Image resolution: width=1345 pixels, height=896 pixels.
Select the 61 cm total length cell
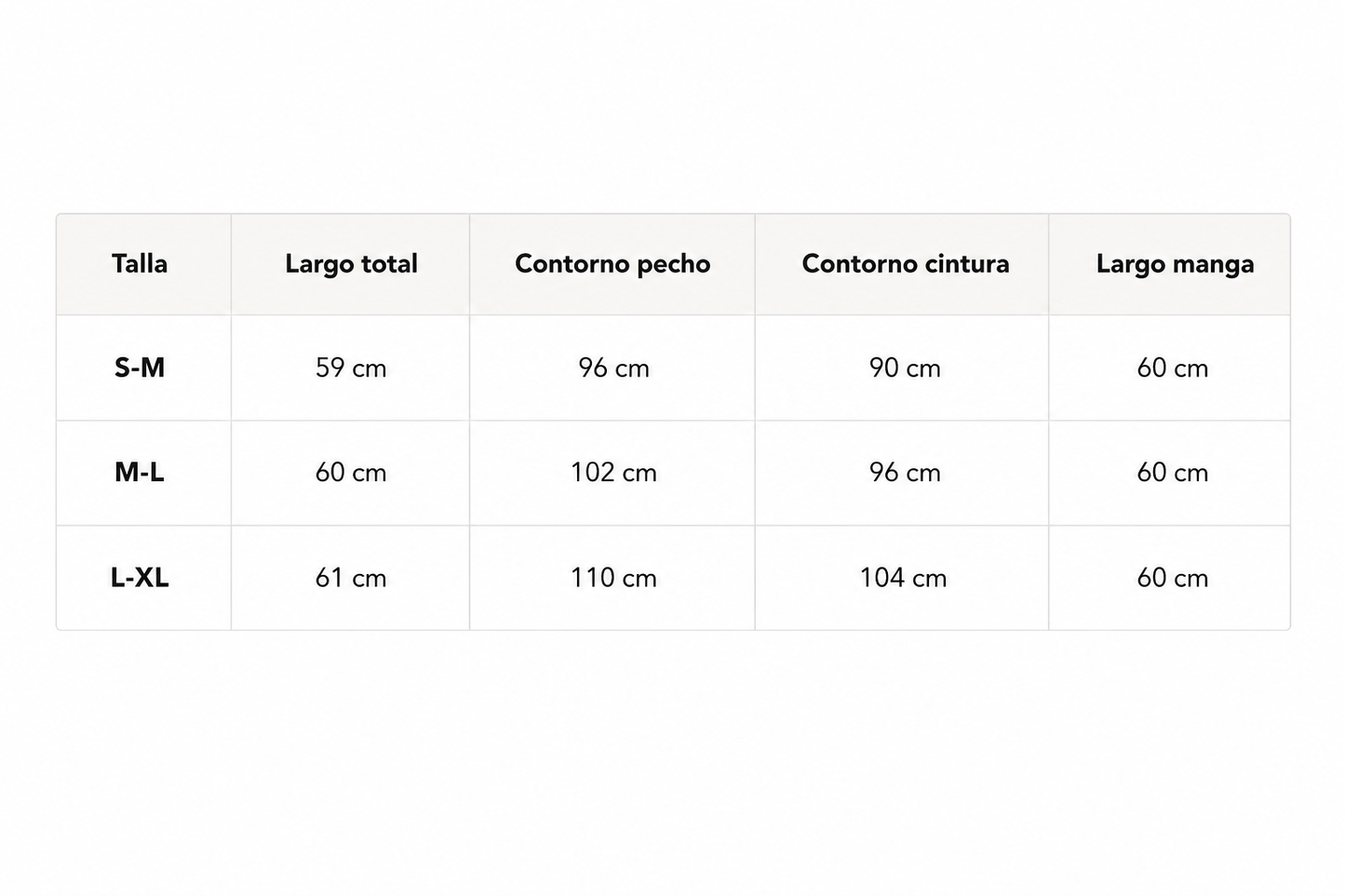click(x=350, y=578)
